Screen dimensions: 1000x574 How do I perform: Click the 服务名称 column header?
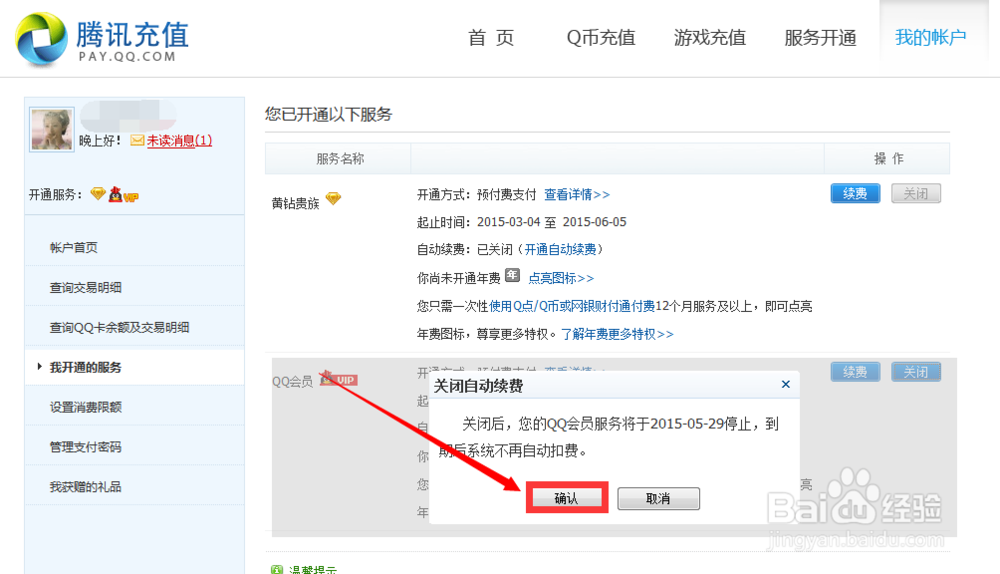pyautogui.click(x=340, y=159)
